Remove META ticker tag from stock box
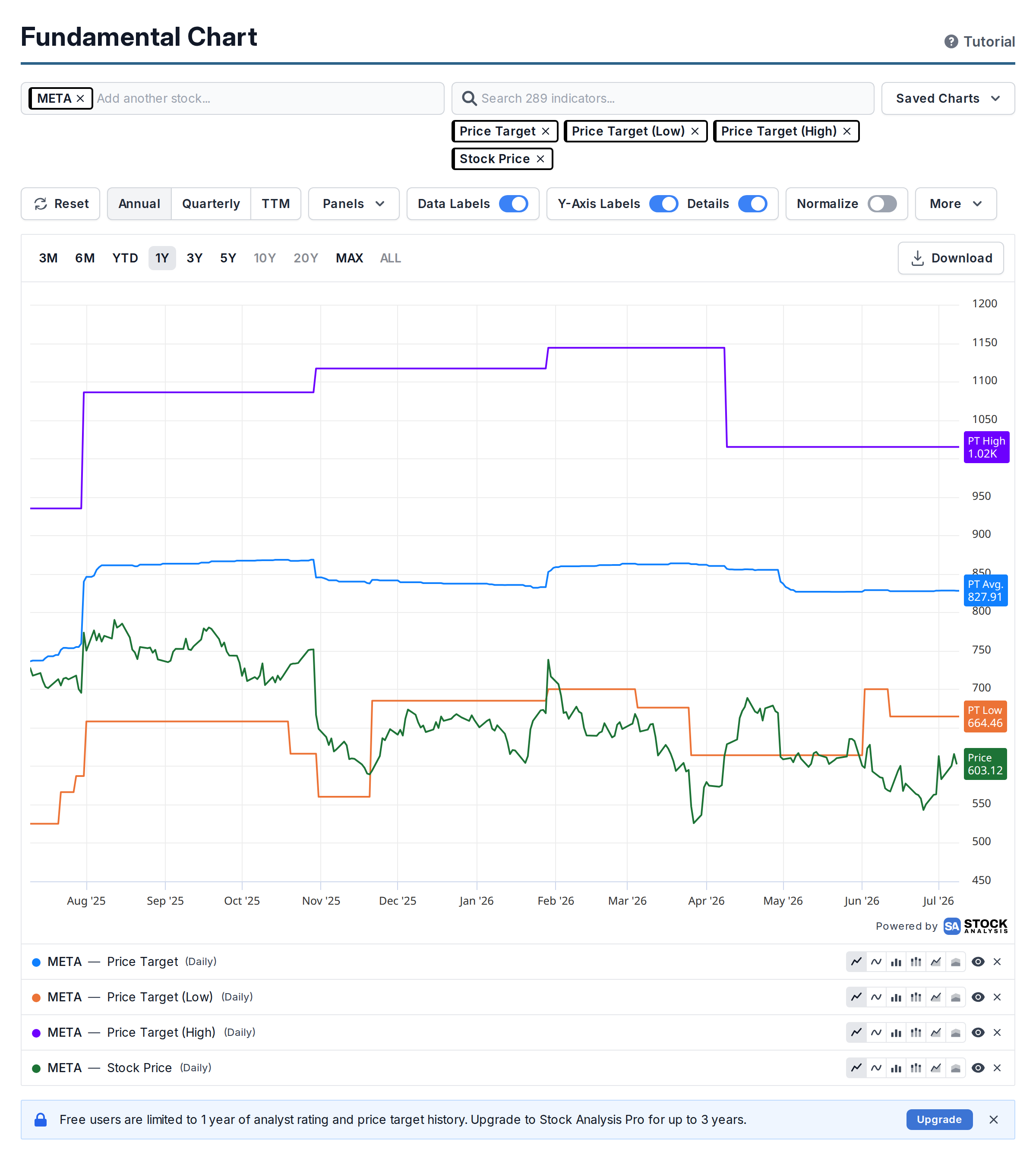Viewport: 1036px width, 1174px height. [x=80, y=98]
